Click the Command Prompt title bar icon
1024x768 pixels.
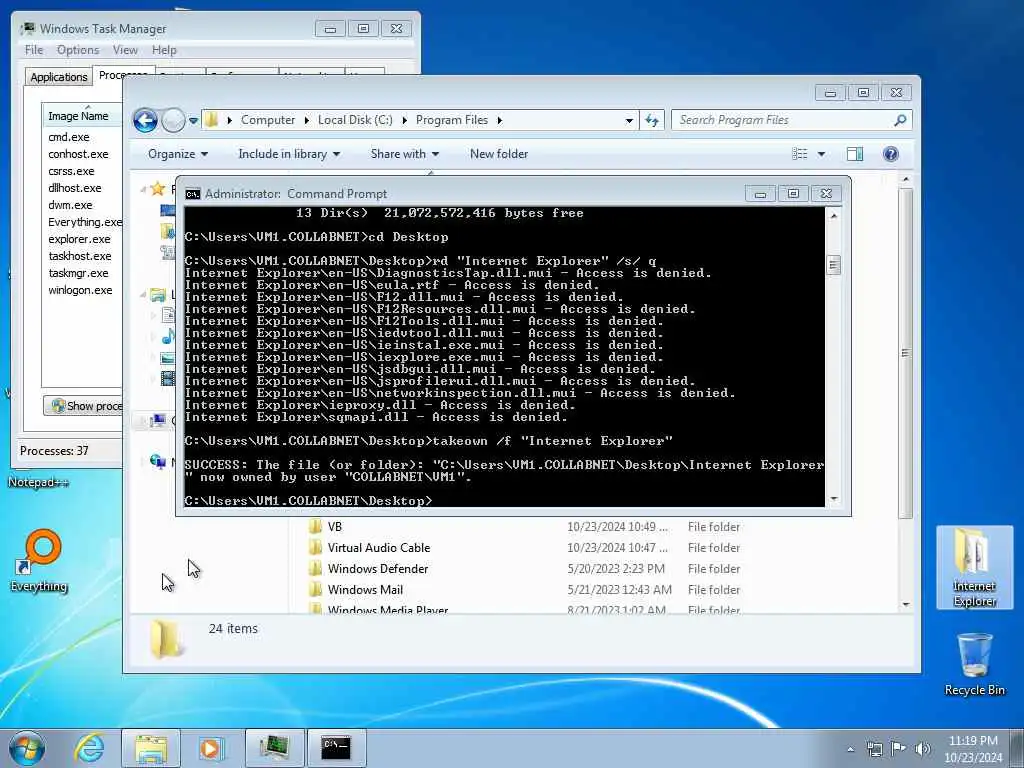193,194
